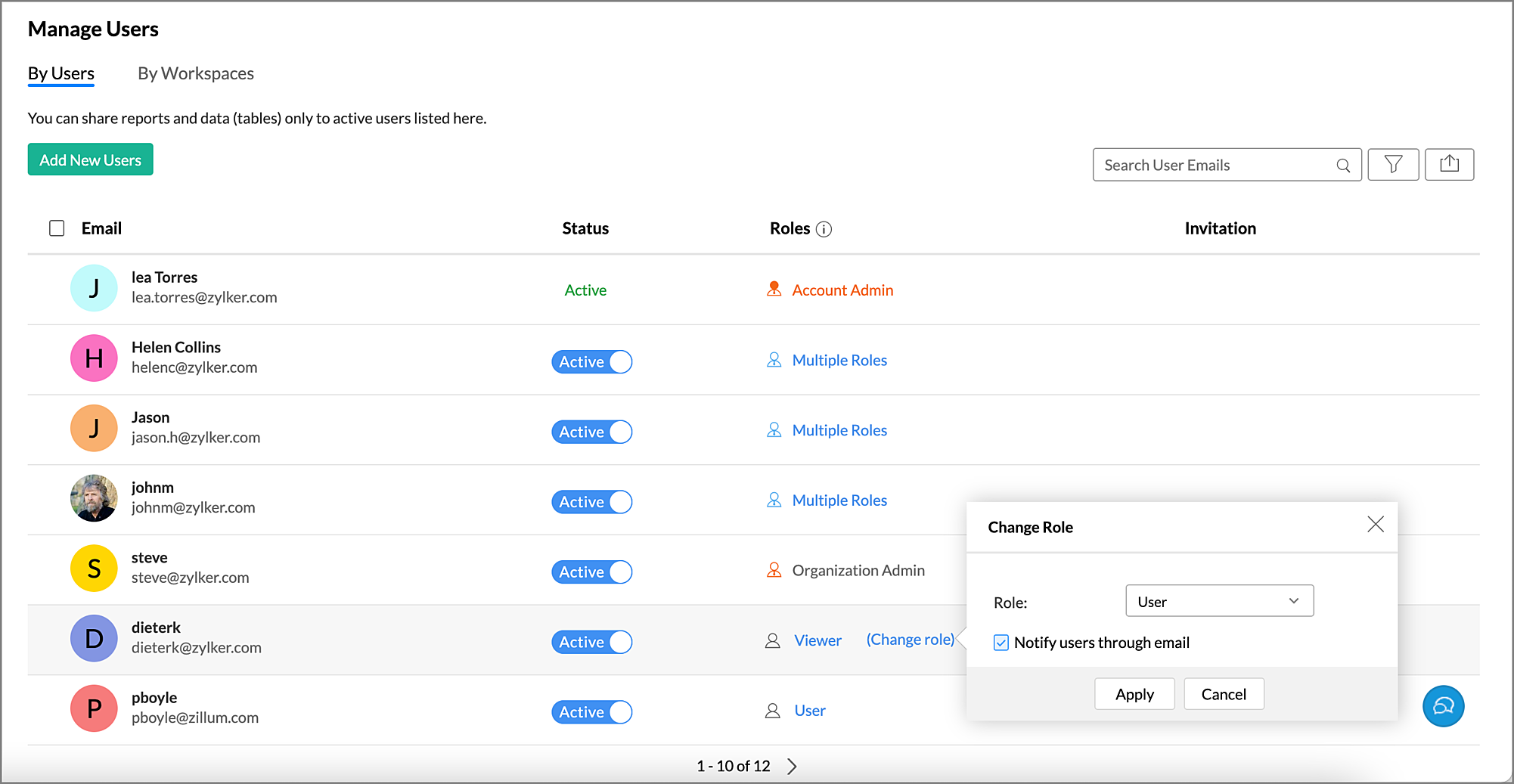Click the Email column header

click(x=101, y=228)
